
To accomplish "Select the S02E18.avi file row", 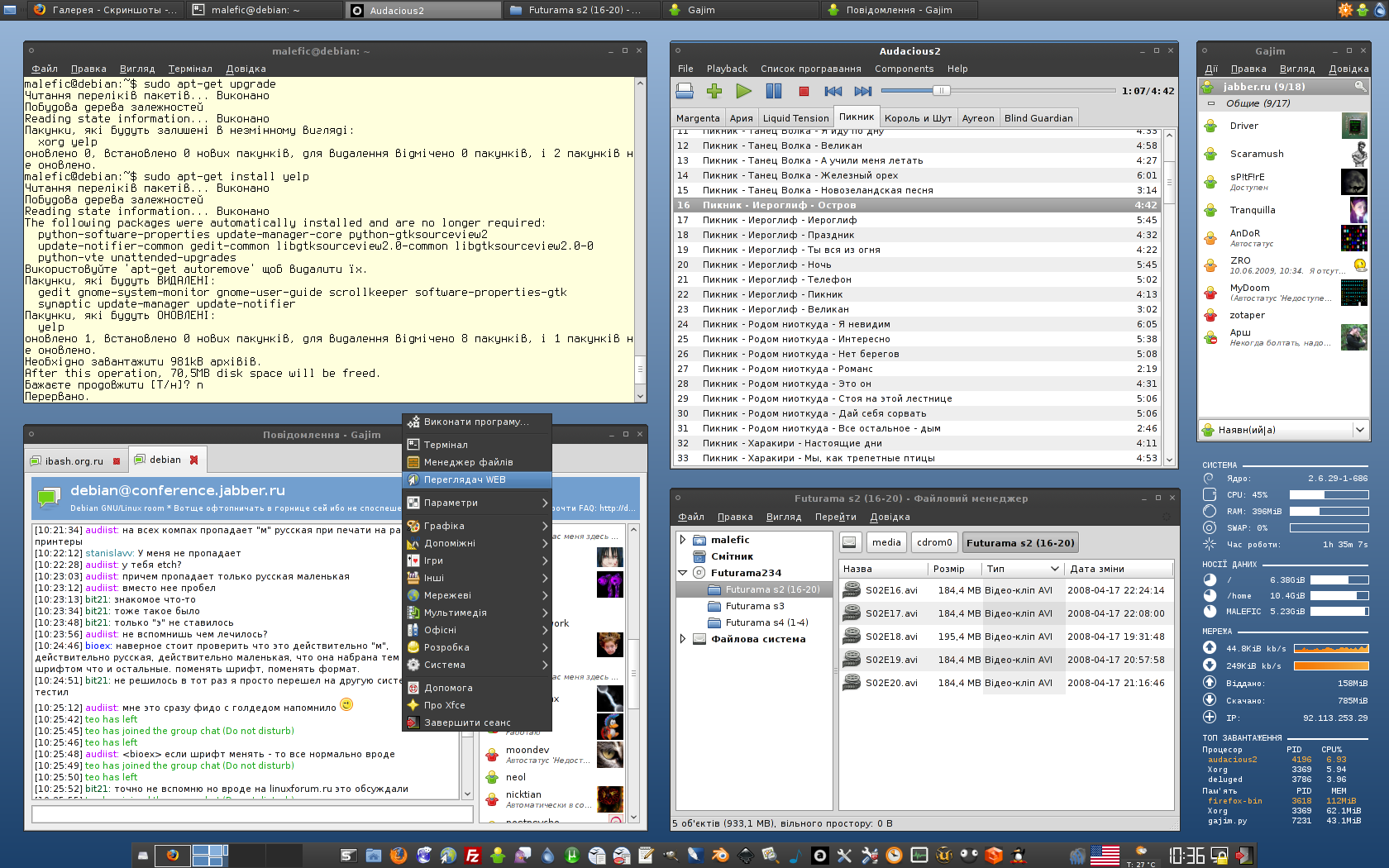I will pyautogui.click(x=1007, y=637).
